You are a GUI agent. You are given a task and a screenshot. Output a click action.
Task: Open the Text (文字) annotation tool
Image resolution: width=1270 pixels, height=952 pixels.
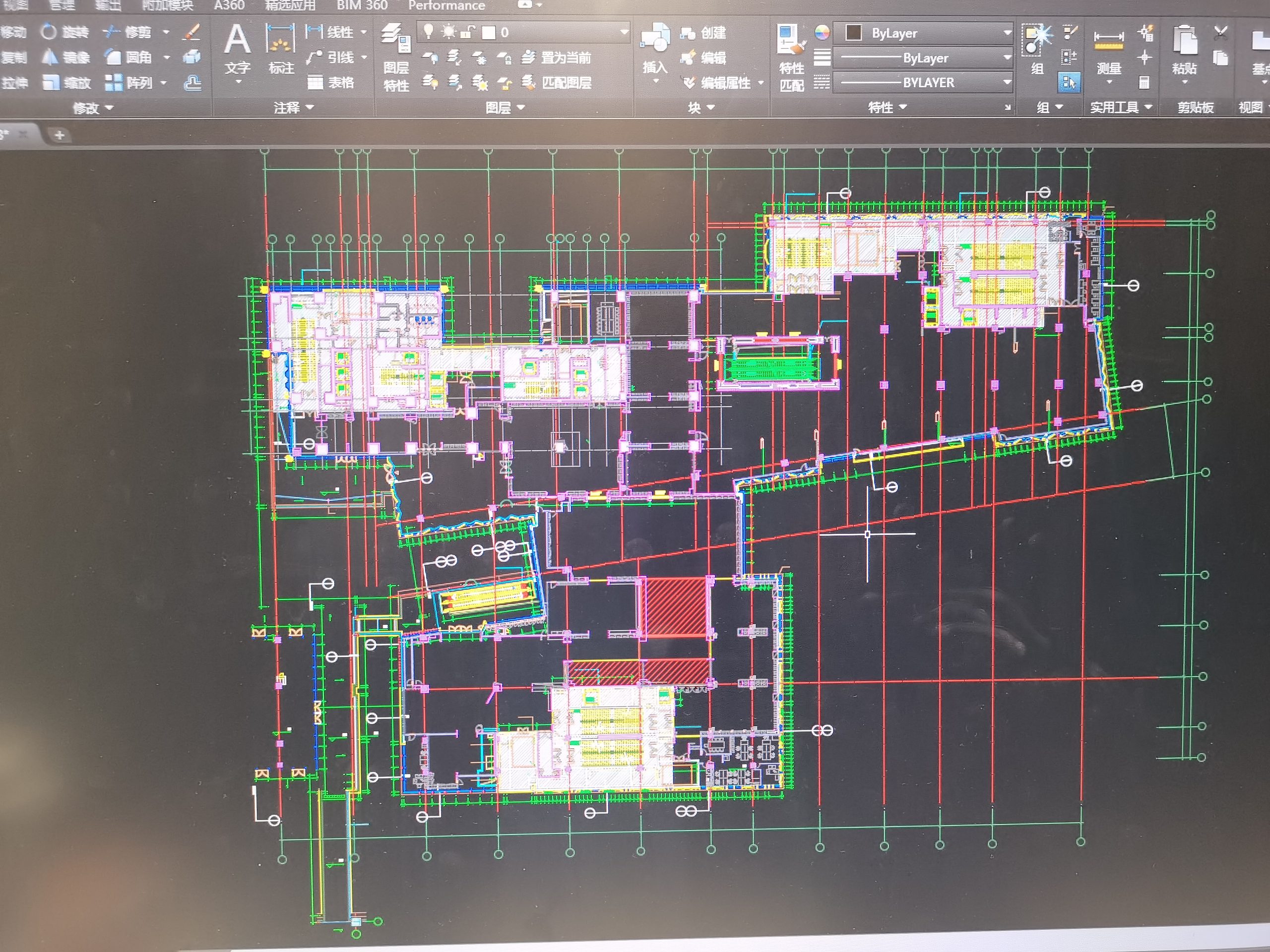pyautogui.click(x=237, y=49)
